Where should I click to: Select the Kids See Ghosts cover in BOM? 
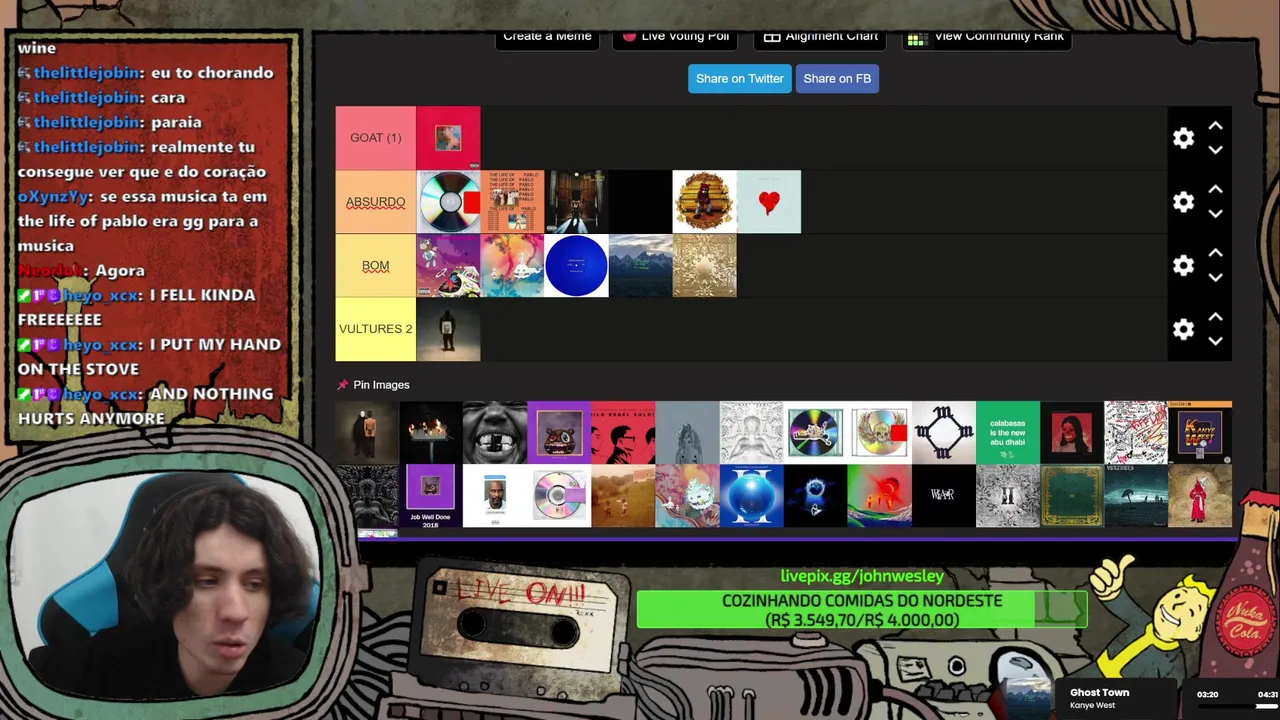(x=512, y=266)
